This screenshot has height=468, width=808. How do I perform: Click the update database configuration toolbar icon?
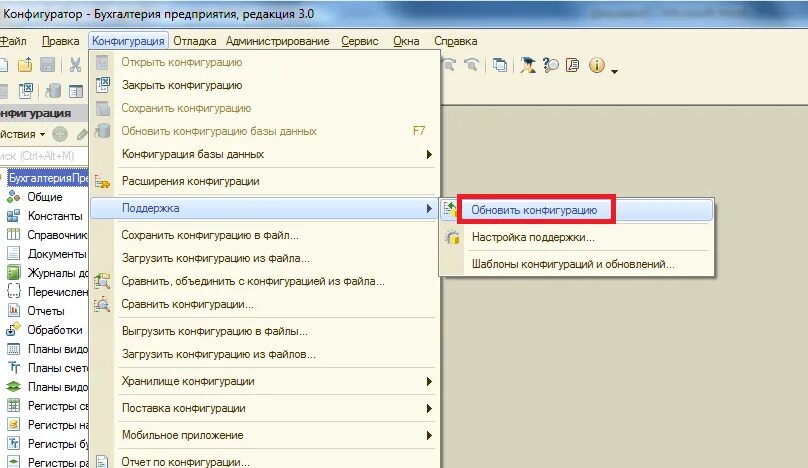53,91
